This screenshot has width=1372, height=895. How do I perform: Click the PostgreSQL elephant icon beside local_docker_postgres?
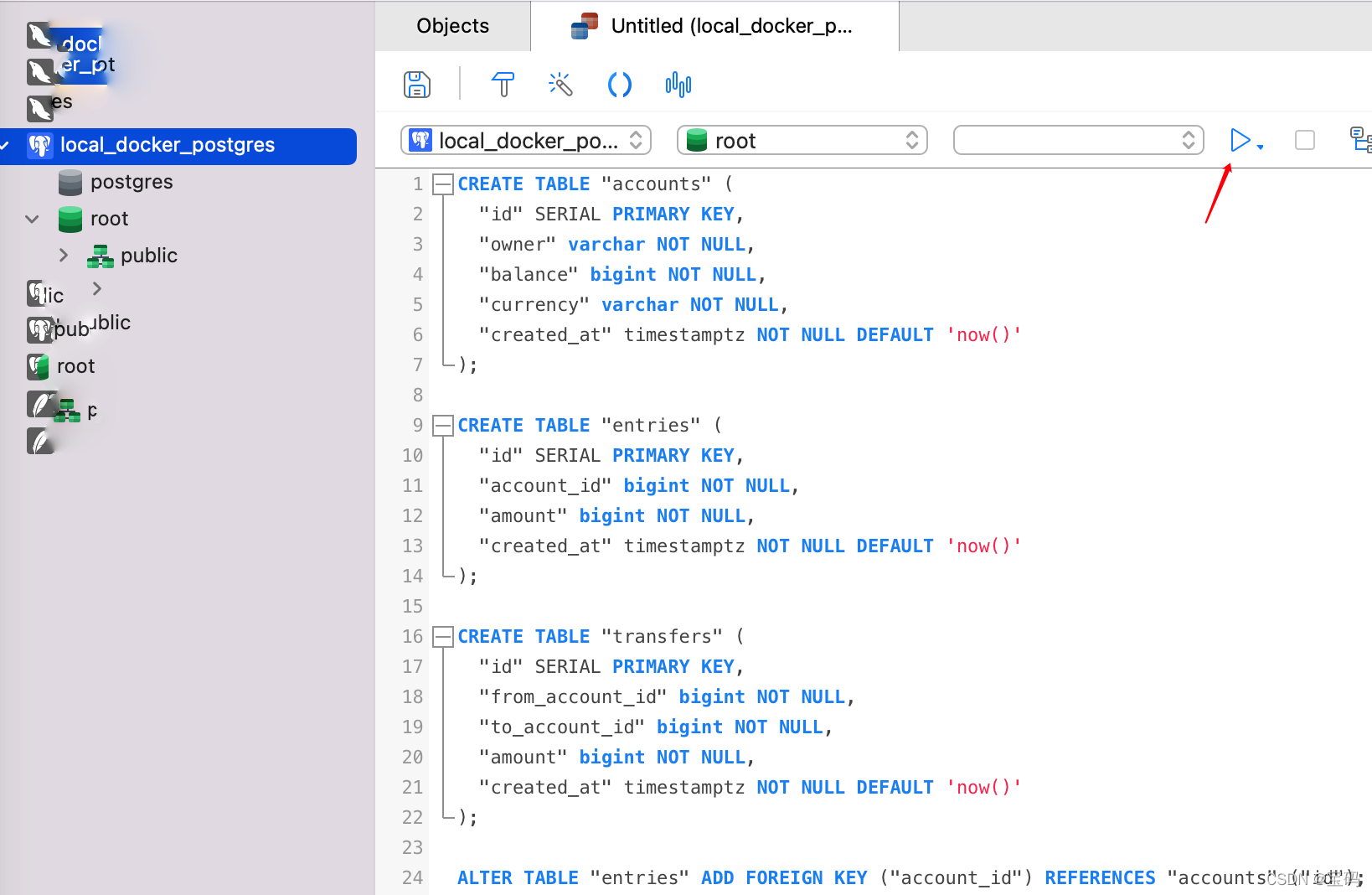click(40, 146)
